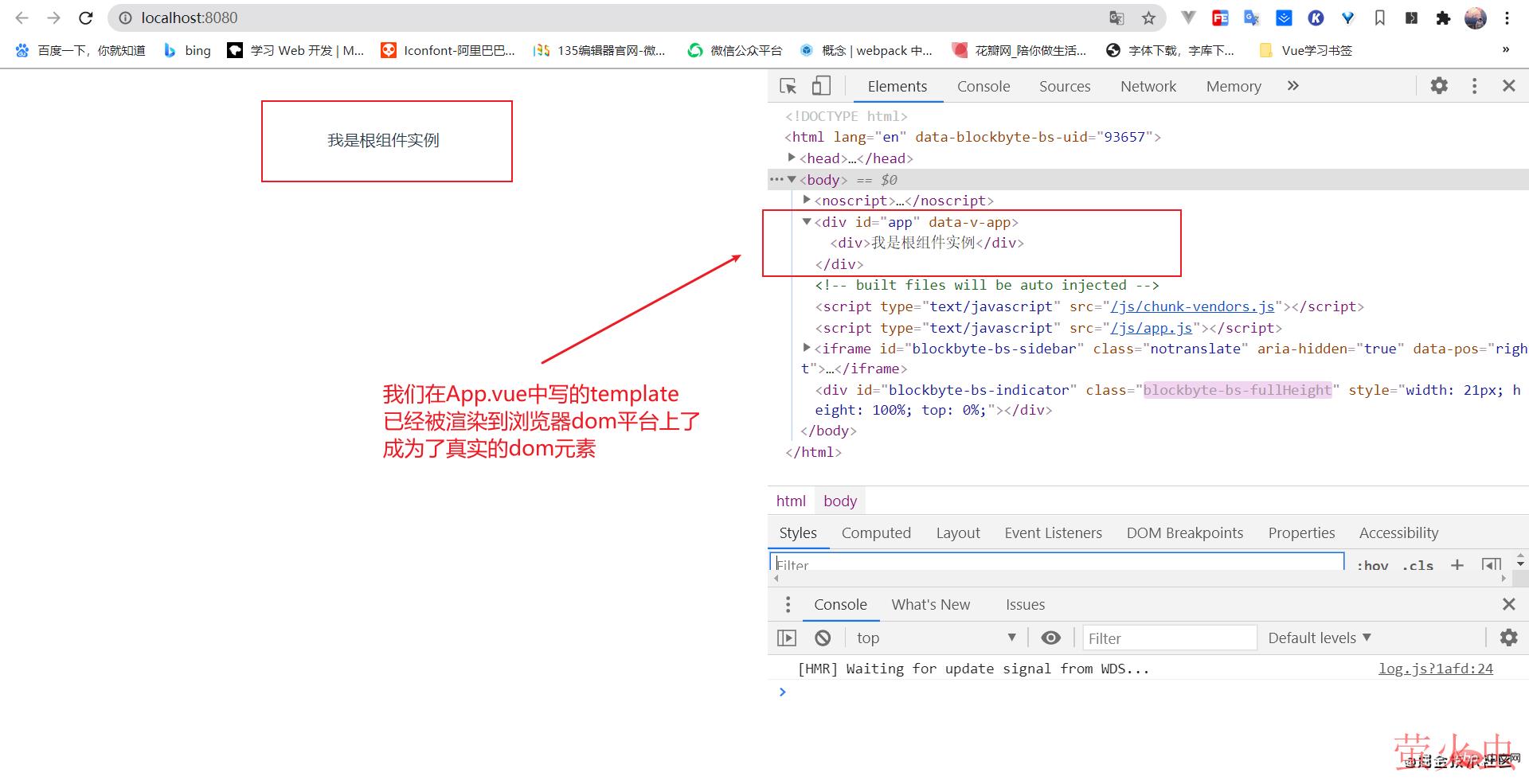Image resolution: width=1529 pixels, height=784 pixels.
Task: Switch to the Computed styles tab
Action: [x=875, y=532]
